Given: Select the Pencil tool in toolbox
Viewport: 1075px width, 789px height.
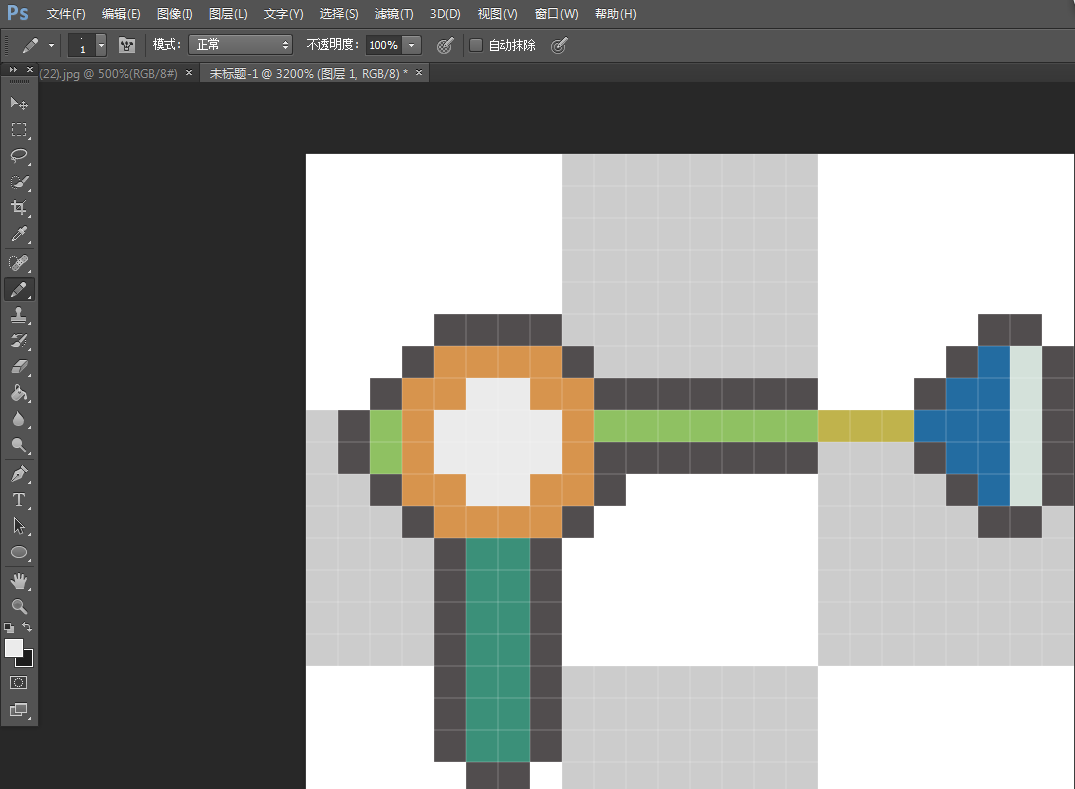Looking at the screenshot, I should (19, 289).
